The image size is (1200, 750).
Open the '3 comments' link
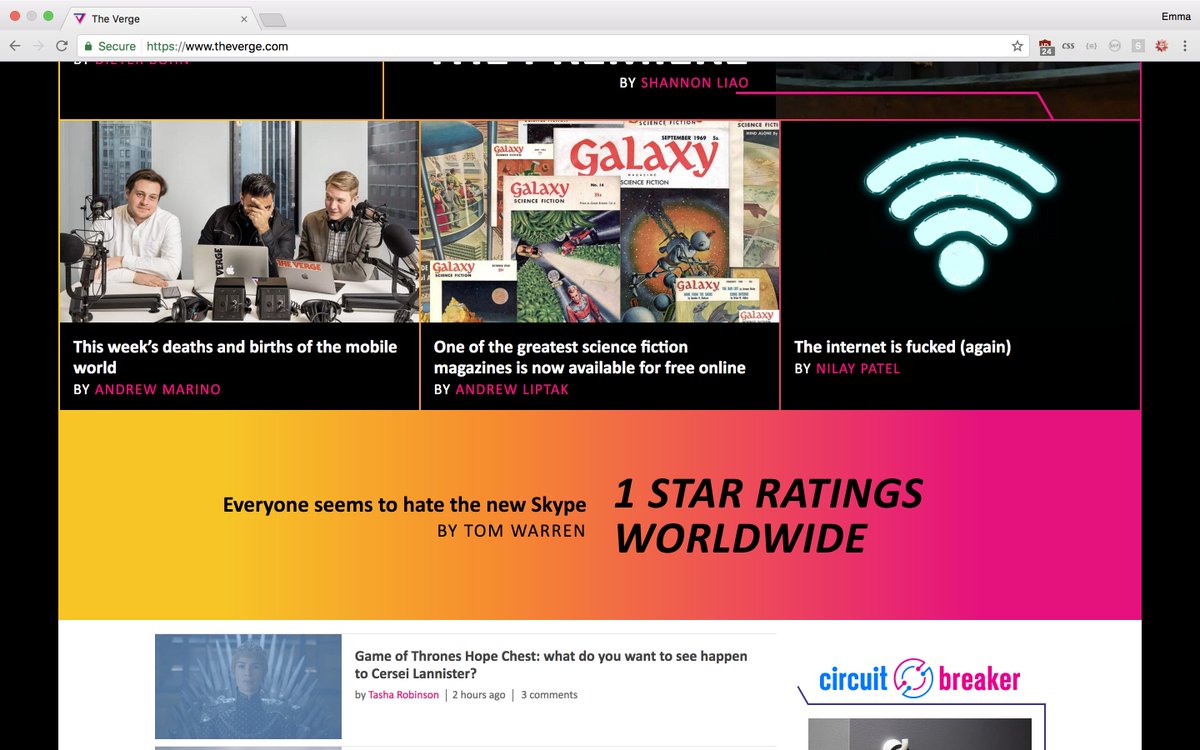(x=549, y=695)
